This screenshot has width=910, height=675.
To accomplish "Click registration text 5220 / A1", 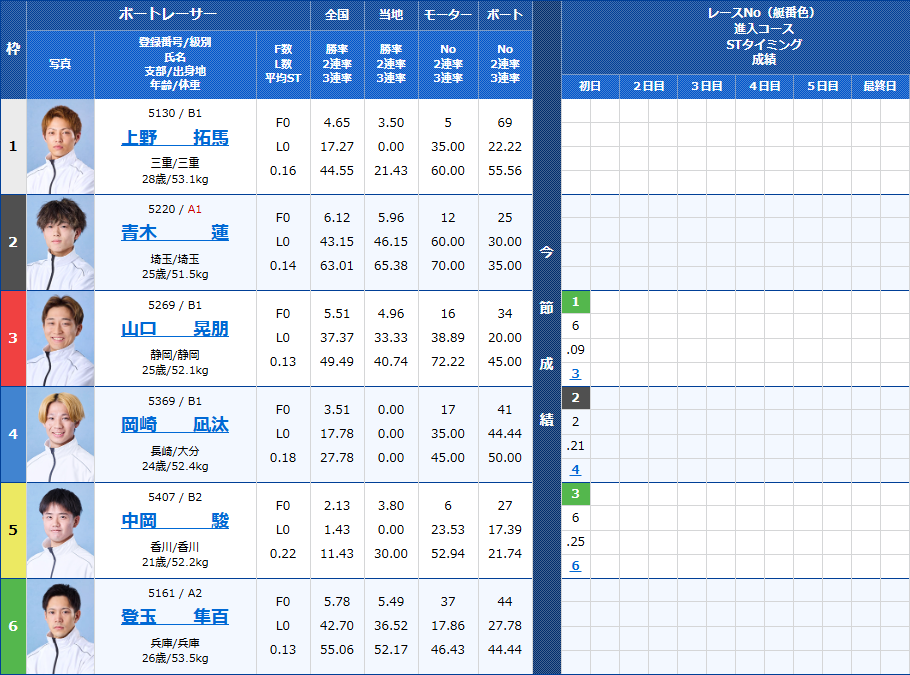I will [x=175, y=209].
